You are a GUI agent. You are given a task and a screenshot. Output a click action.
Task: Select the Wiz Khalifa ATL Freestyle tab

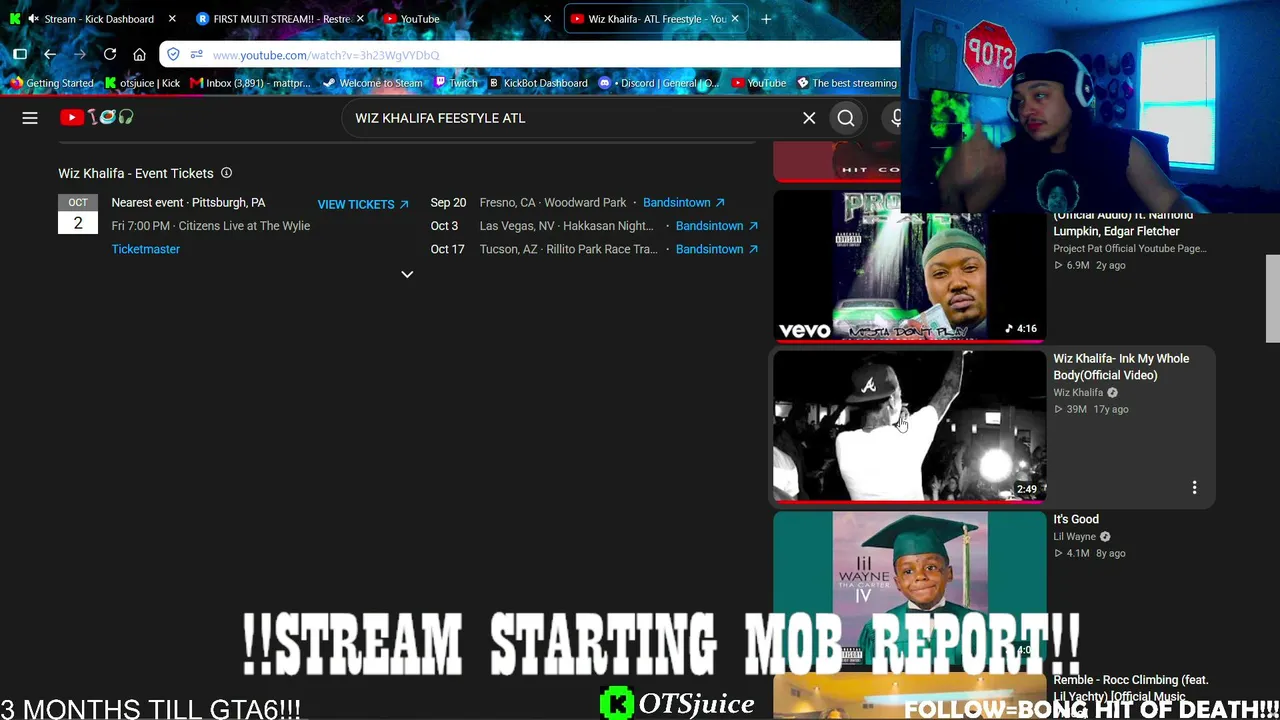[654, 19]
